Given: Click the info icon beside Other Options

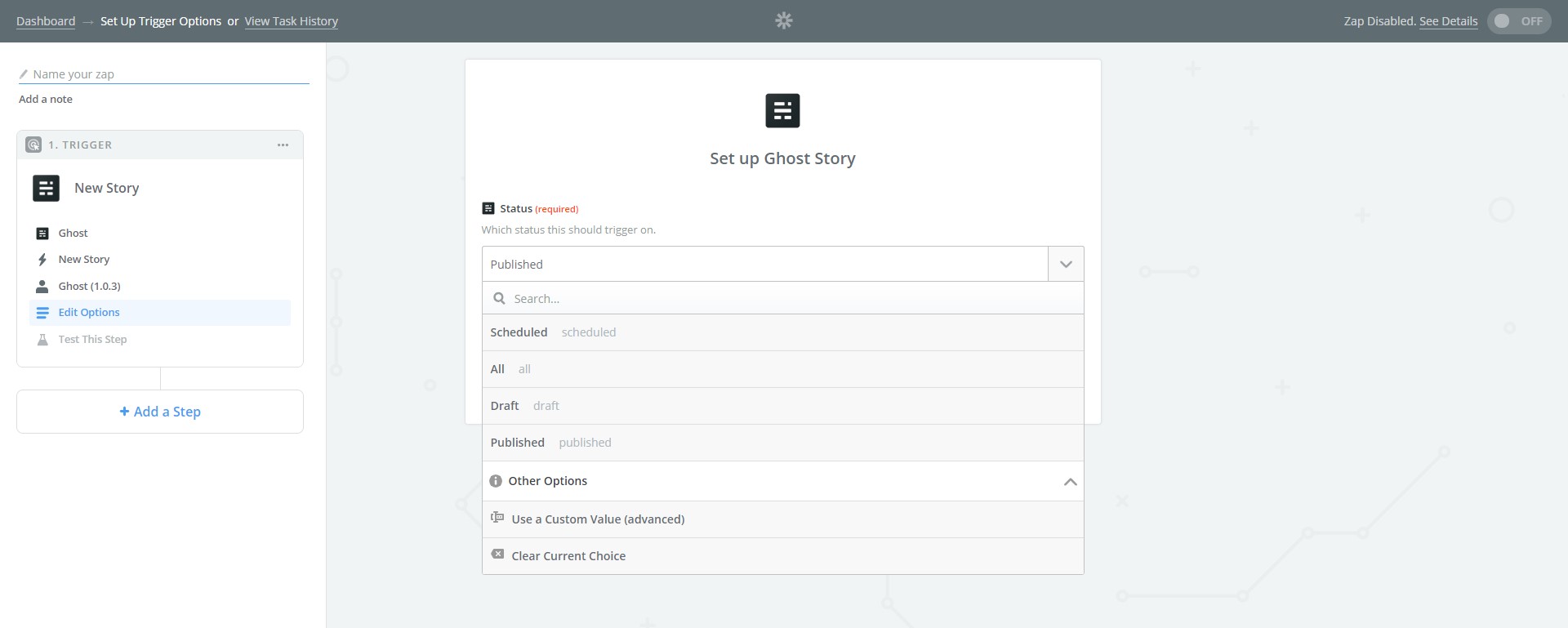Looking at the screenshot, I should [495, 481].
